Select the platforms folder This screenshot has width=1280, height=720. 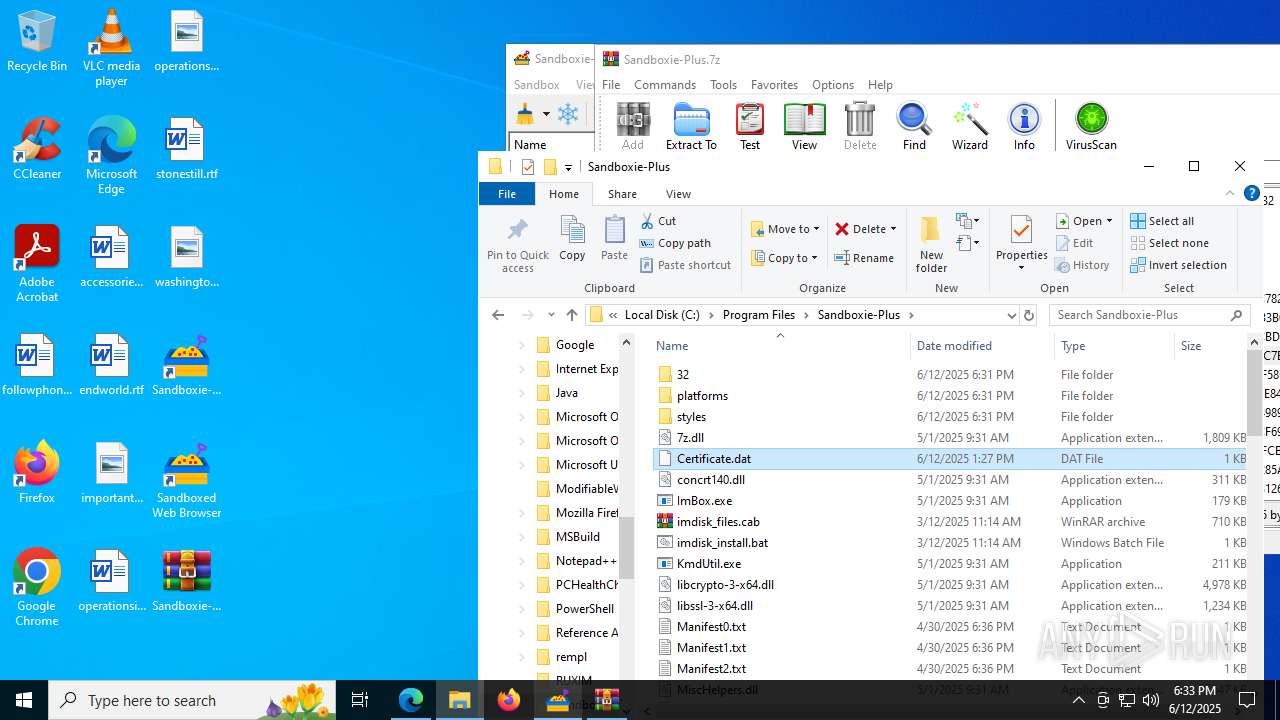pos(702,396)
